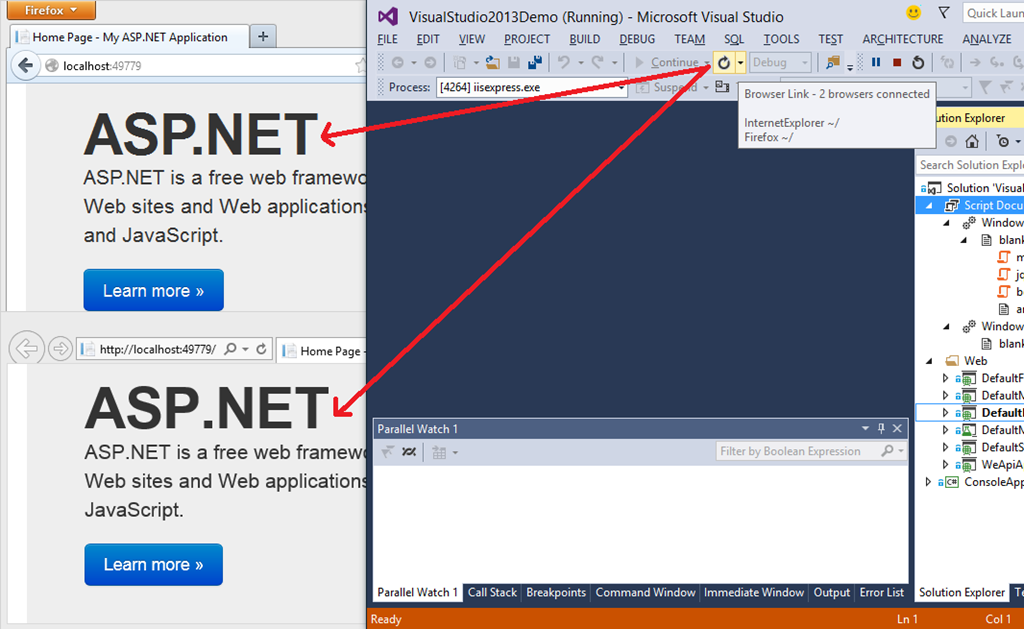Click the Stop Debugging icon
1024x629 pixels.
pos(897,62)
